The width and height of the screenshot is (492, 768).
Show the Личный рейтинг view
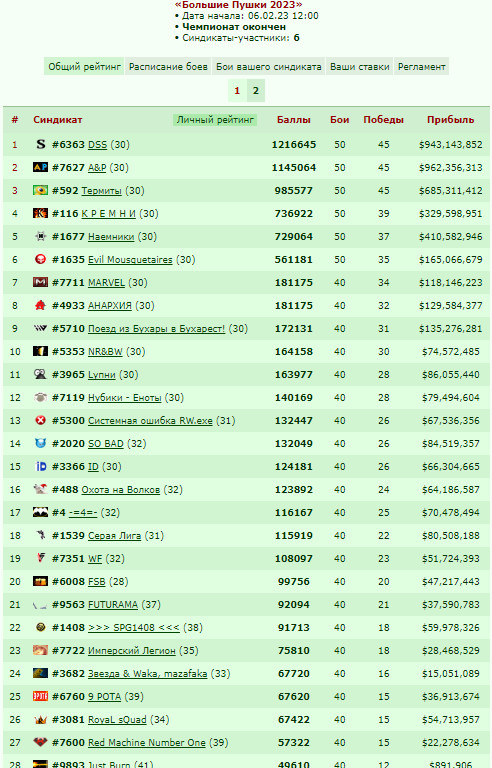pyautogui.click(x=215, y=120)
